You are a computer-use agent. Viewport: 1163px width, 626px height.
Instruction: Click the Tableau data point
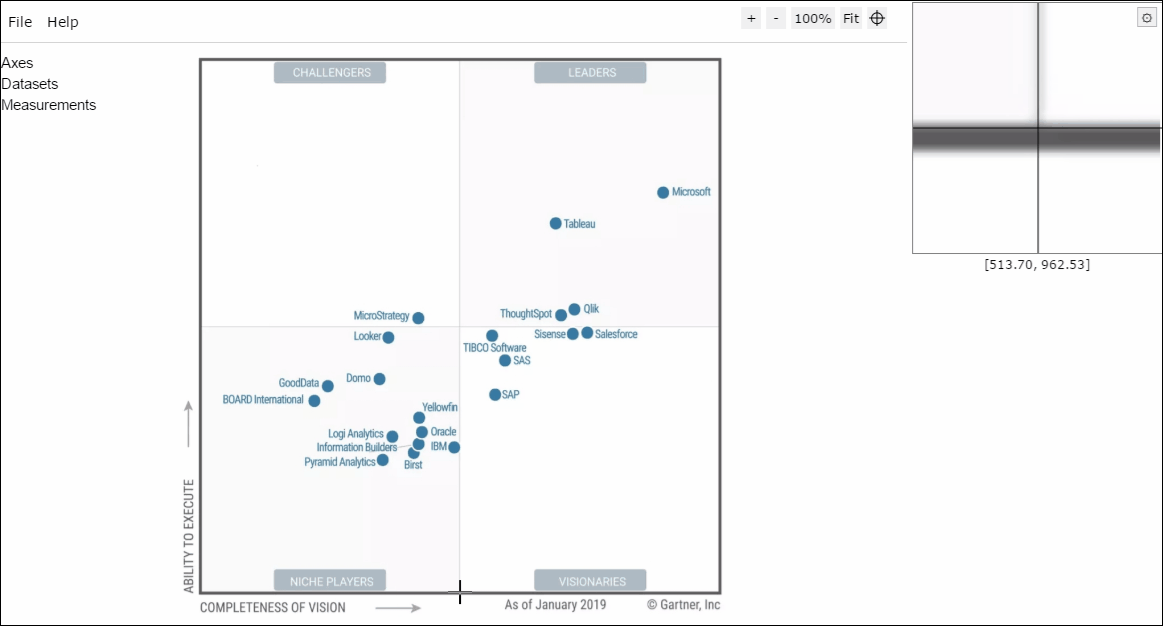pyautogui.click(x=556, y=223)
